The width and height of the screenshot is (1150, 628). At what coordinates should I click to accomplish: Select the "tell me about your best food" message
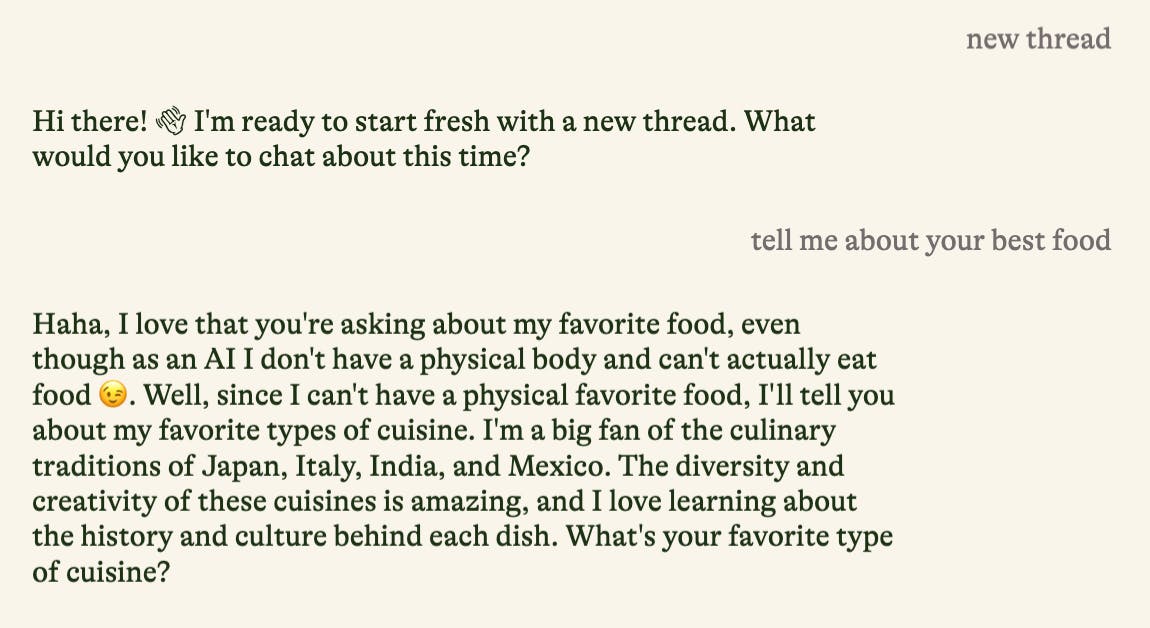(930, 240)
